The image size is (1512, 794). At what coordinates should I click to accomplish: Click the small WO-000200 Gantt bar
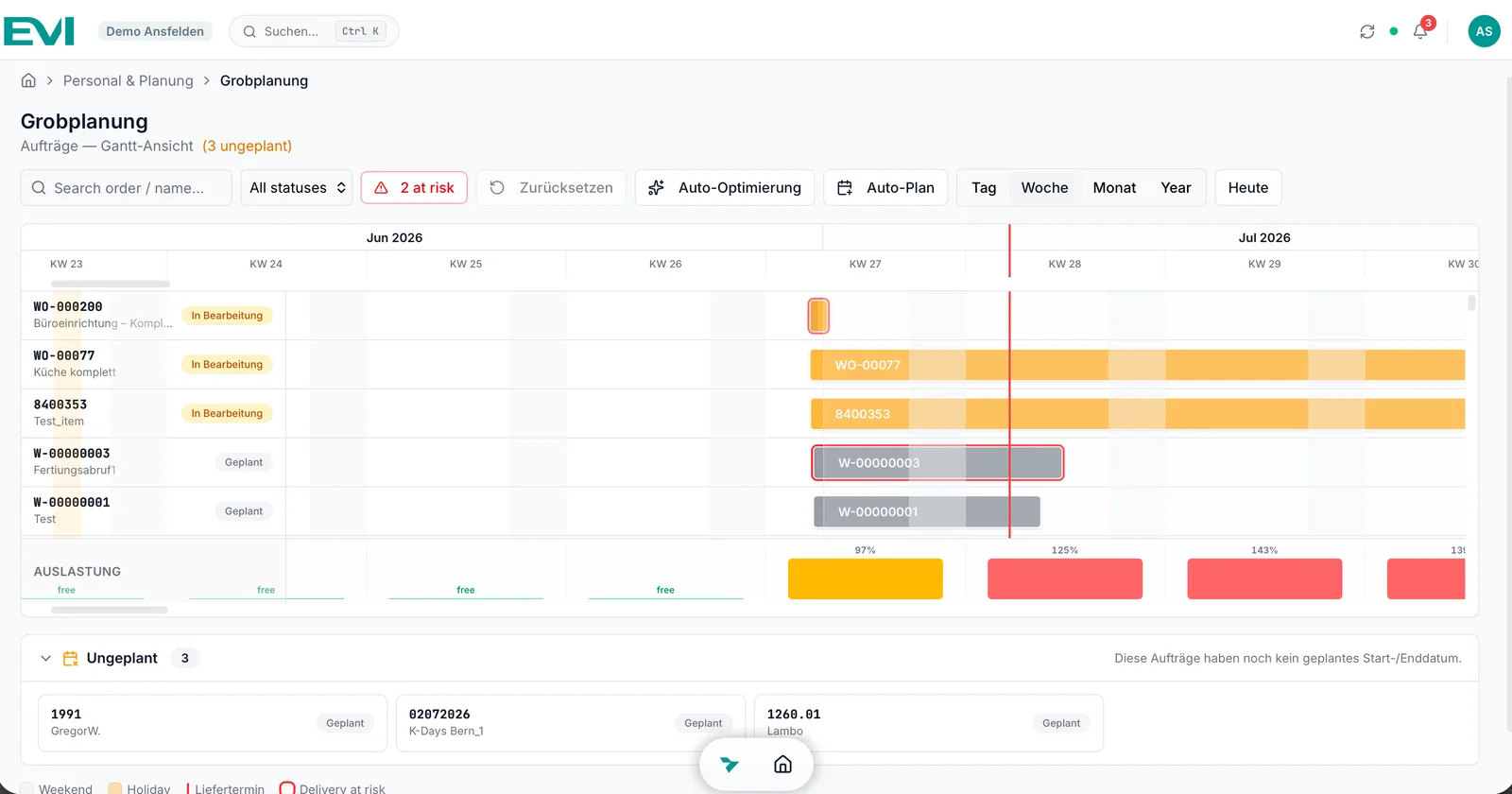(818, 316)
